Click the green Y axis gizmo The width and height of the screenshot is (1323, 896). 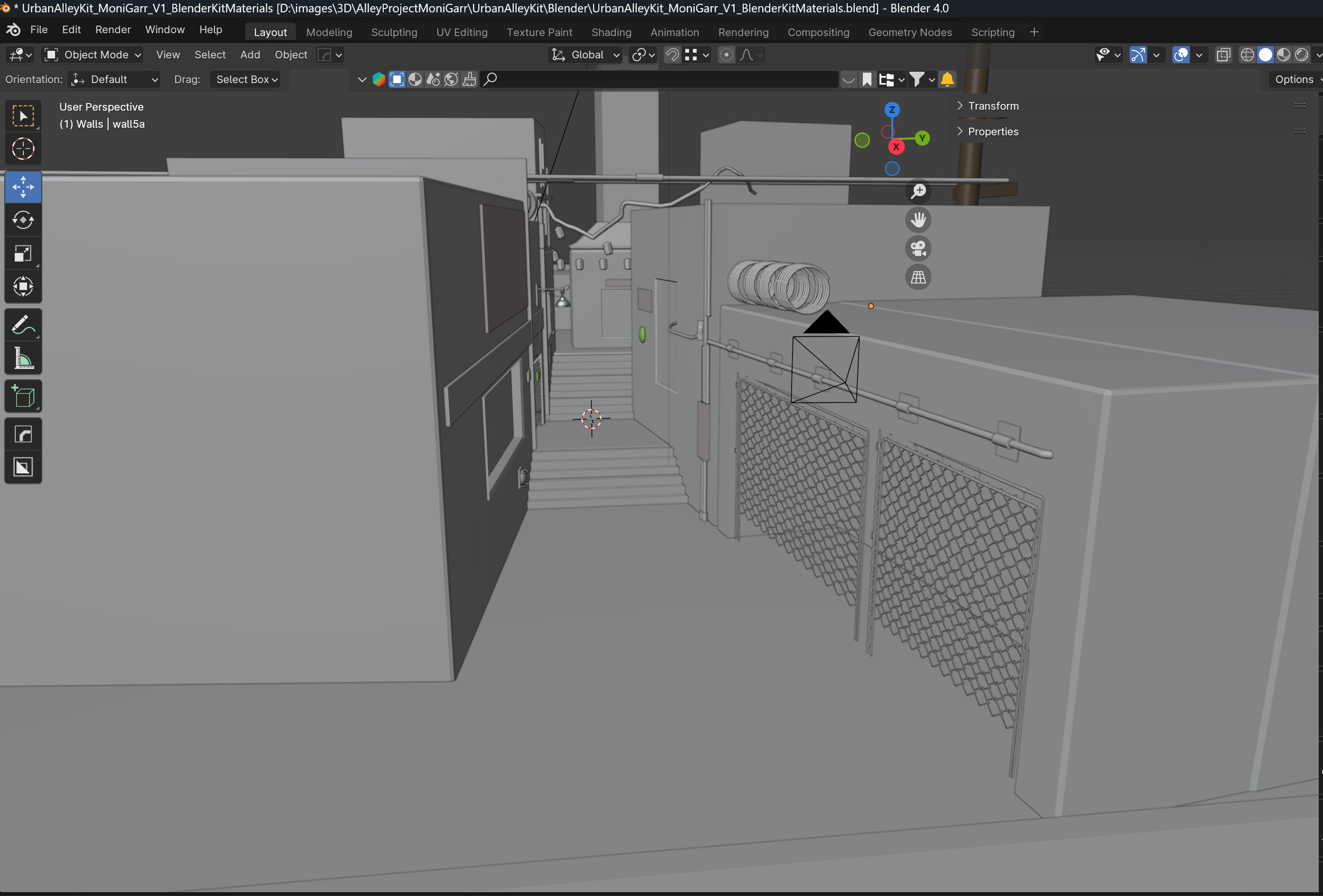[922, 138]
